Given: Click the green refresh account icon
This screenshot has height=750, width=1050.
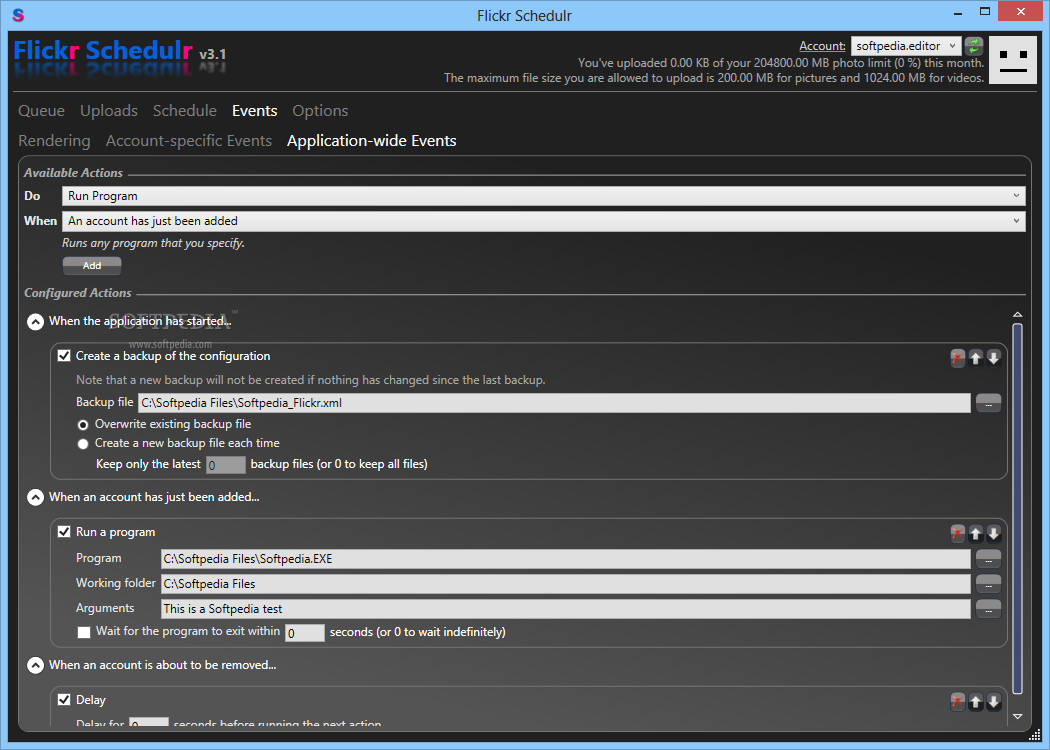Looking at the screenshot, I should tap(974, 46).
